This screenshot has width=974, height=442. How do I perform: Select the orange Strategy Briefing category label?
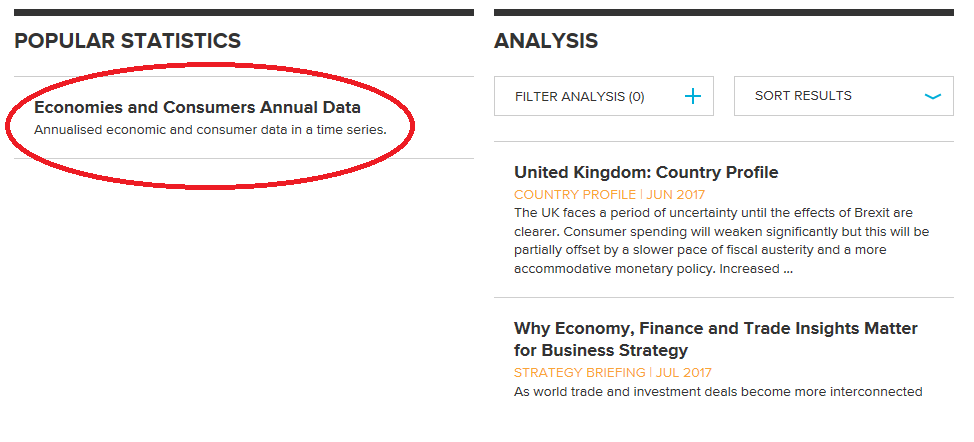(x=580, y=372)
